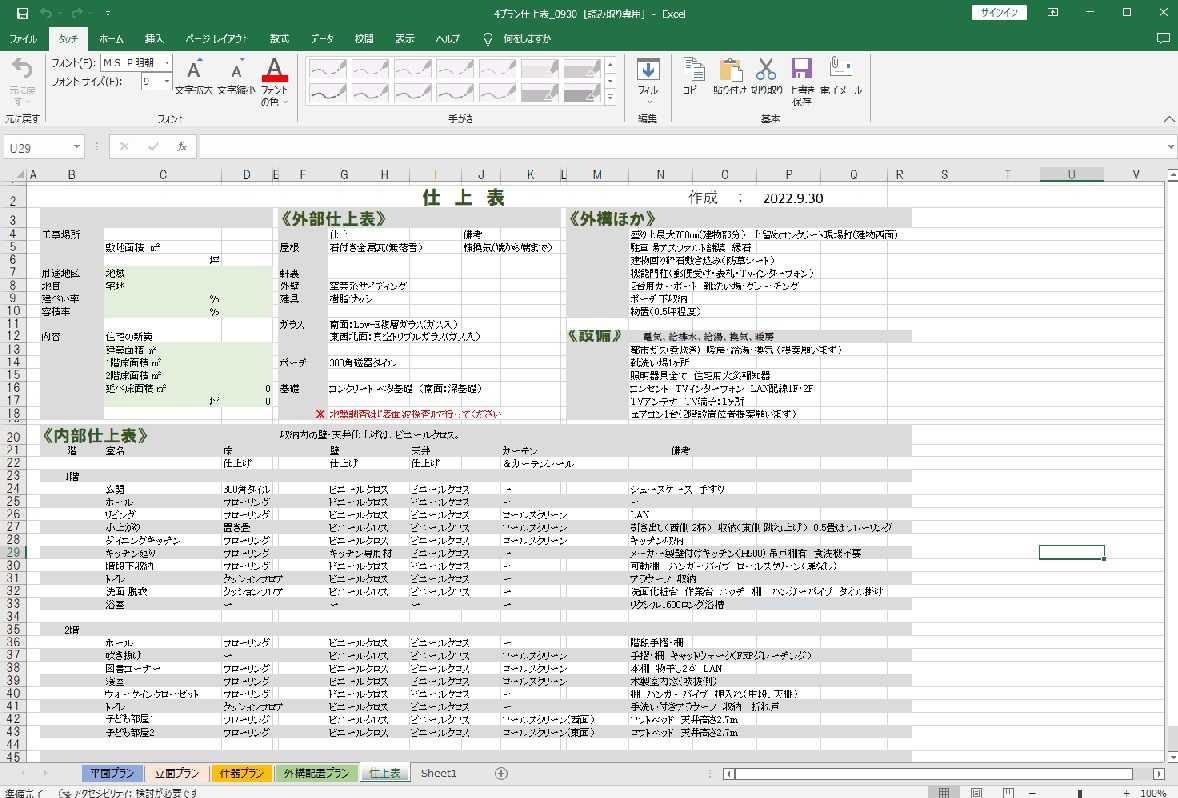1178x798 pixels.
Task: Select the second pen in the gallery top row
Action: point(370,70)
